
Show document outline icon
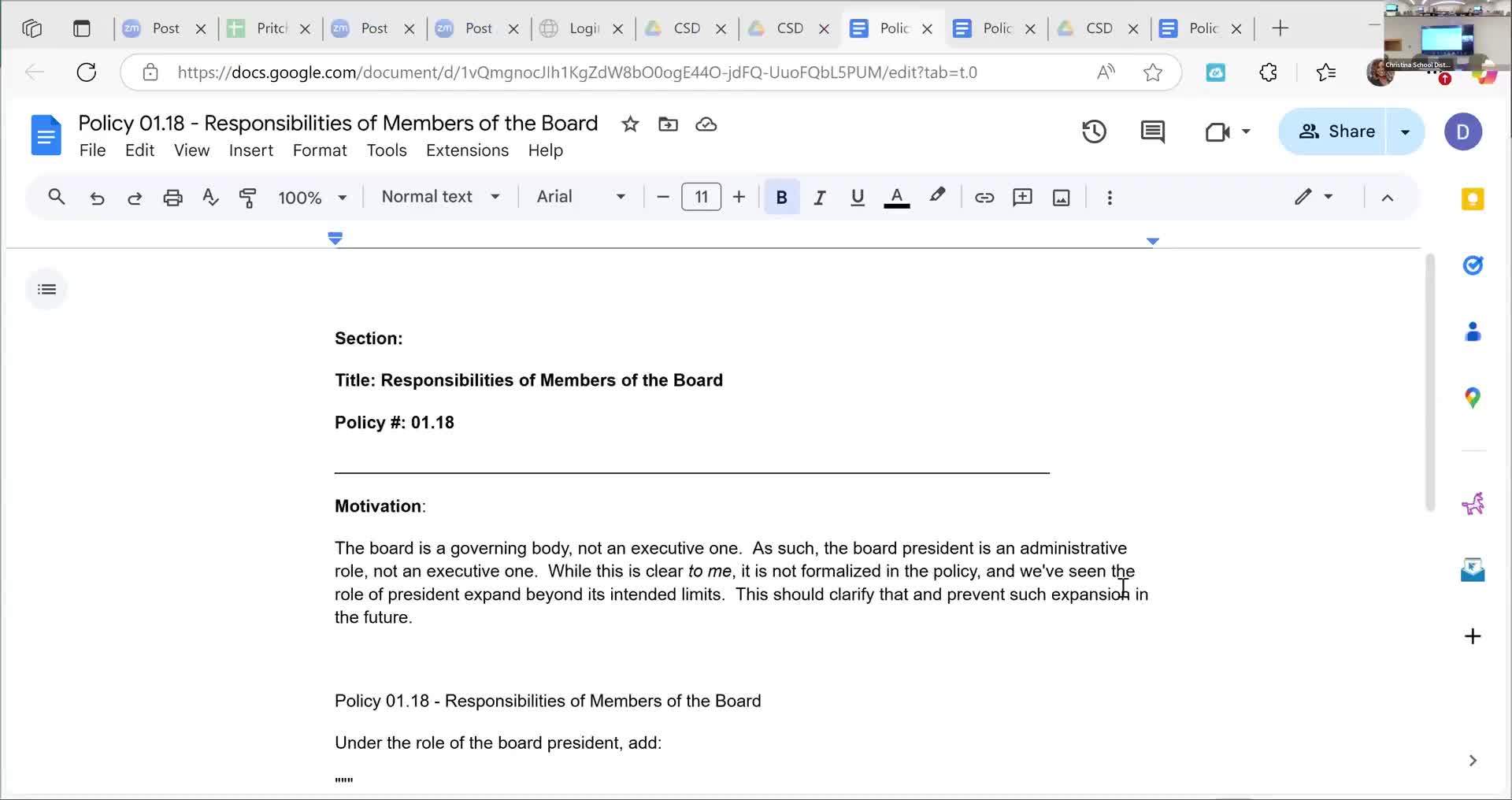click(x=46, y=290)
